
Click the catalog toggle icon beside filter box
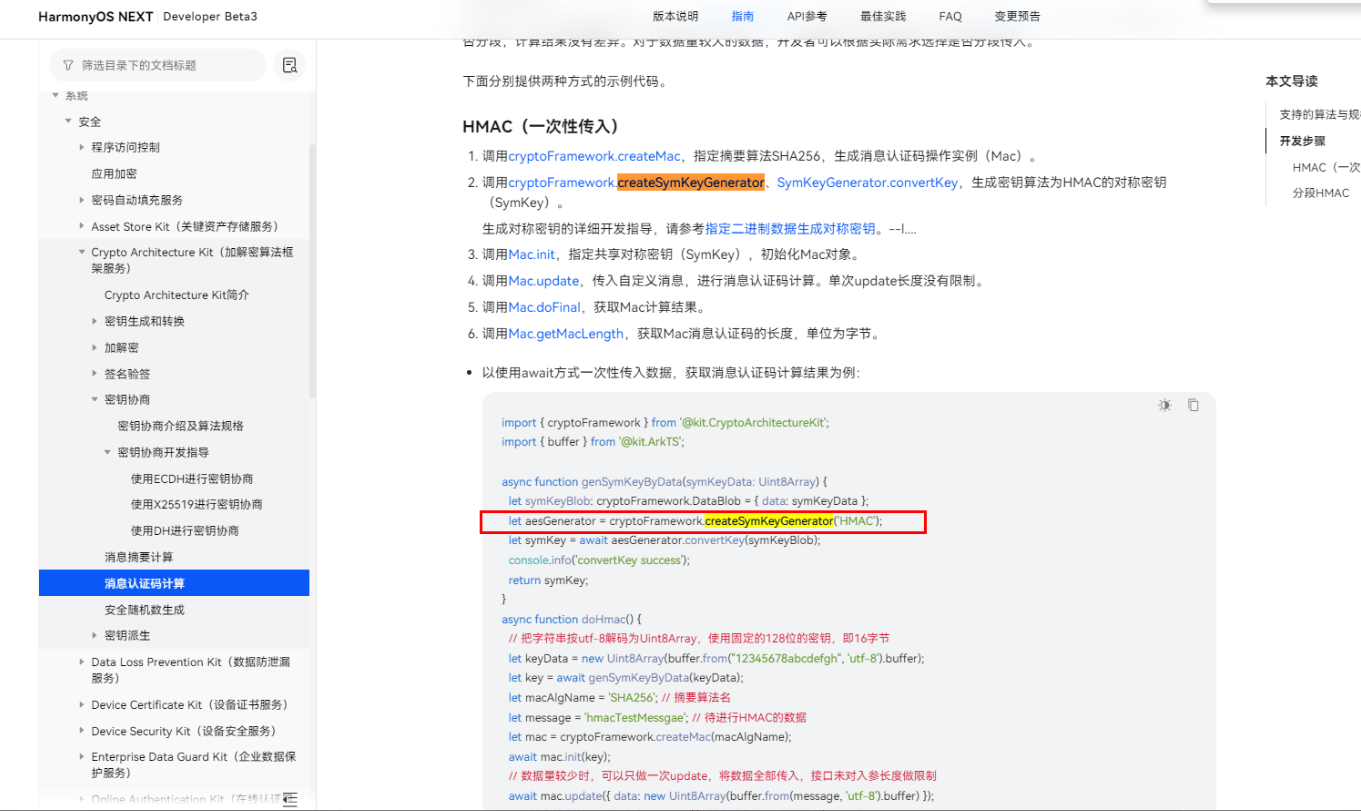pyautogui.click(x=290, y=65)
